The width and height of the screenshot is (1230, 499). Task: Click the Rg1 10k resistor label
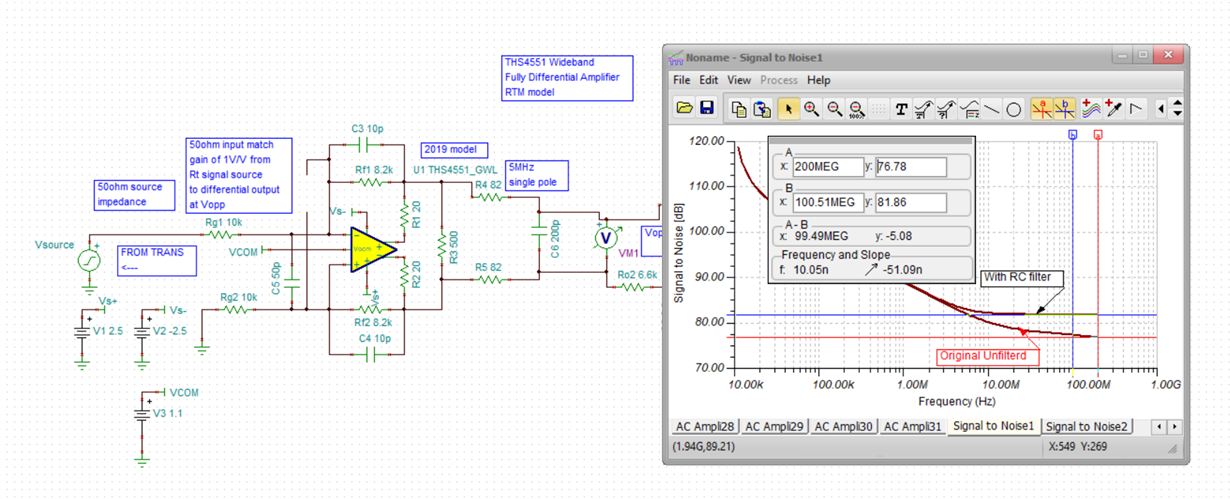pos(223,222)
